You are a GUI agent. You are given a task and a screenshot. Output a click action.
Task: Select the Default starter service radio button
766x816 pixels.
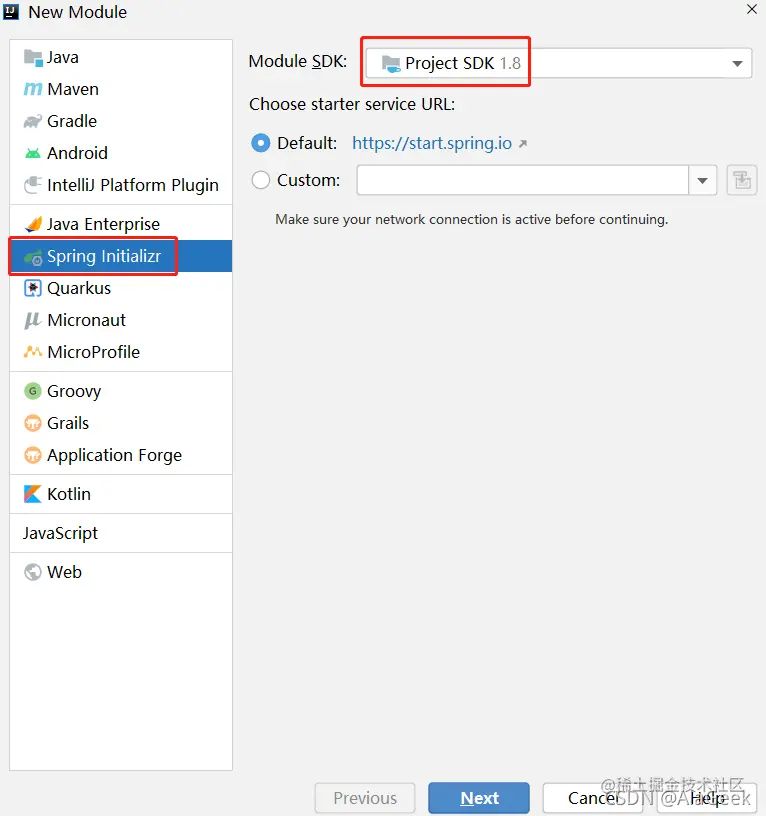click(x=261, y=143)
